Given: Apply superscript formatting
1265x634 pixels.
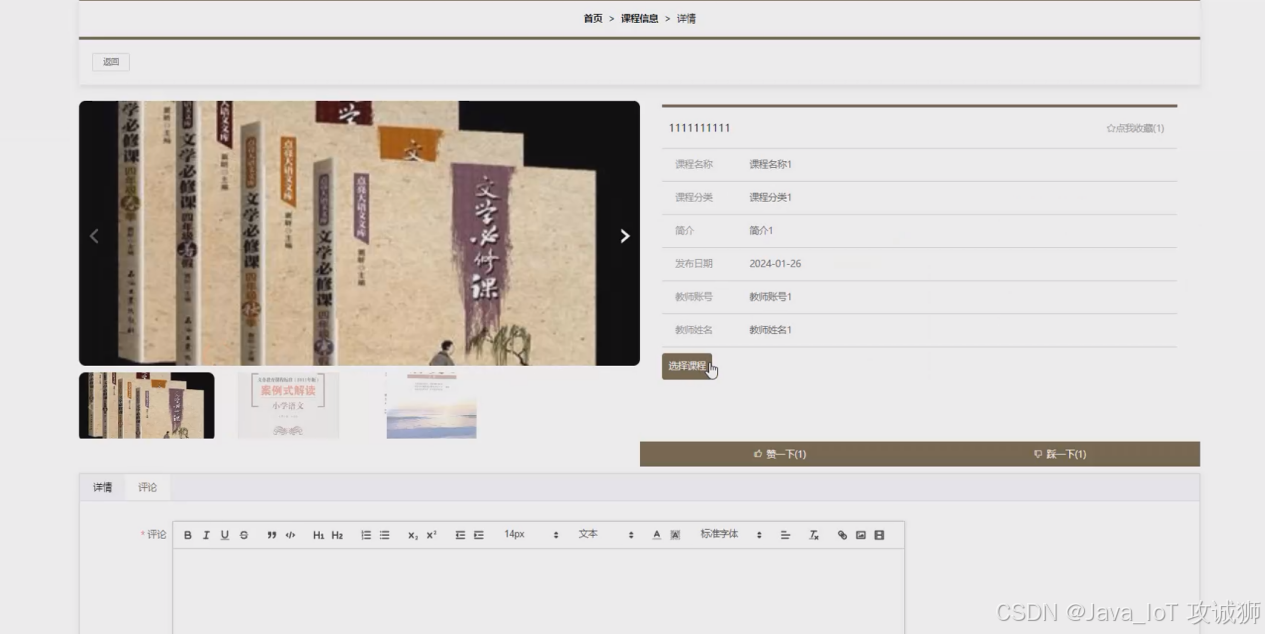Looking at the screenshot, I should tap(431, 535).
